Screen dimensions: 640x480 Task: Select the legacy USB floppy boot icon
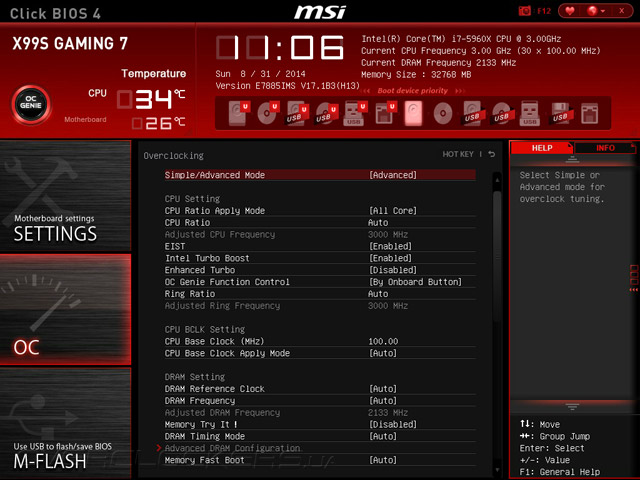point(560,114)
